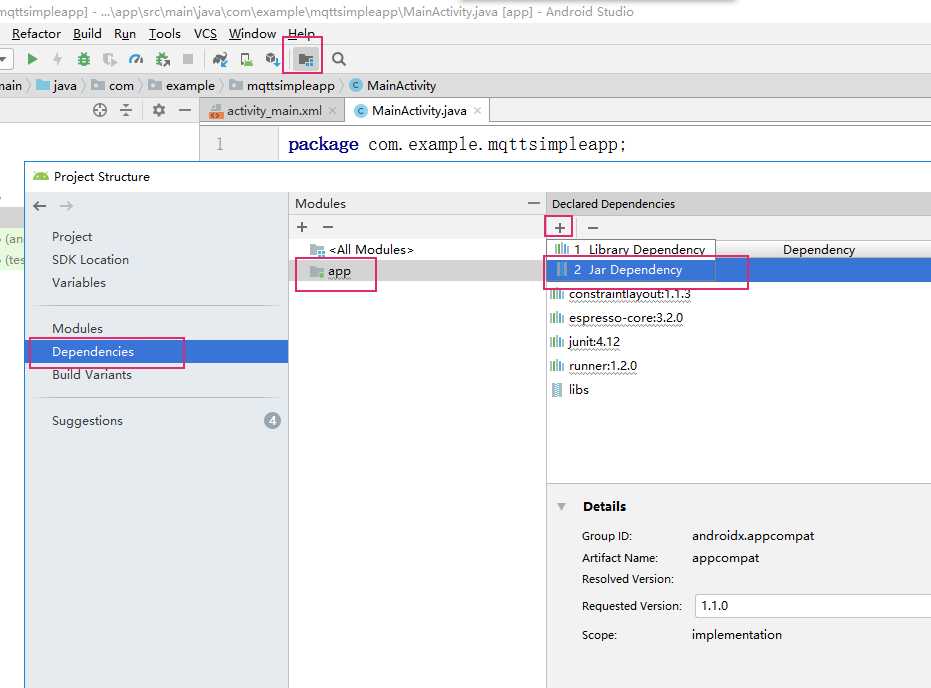This screenshot has width=931, height=688.
Task: Open the VCS menu
Action: point(205,34)
